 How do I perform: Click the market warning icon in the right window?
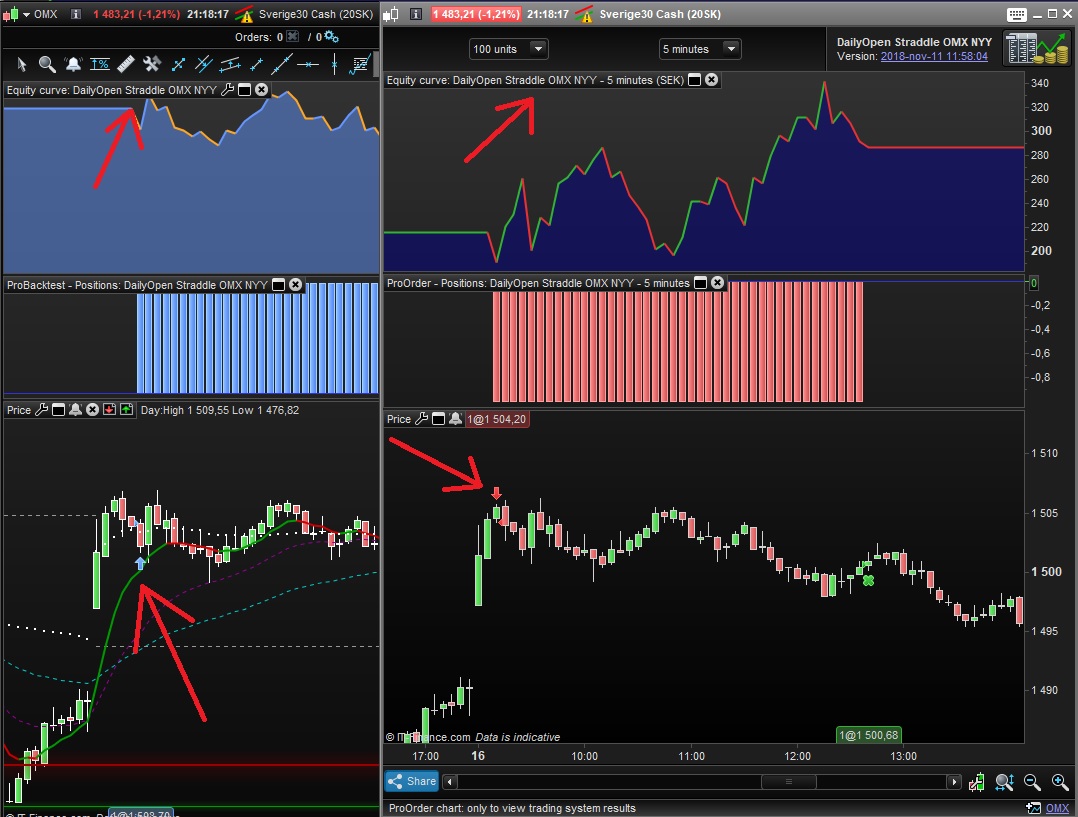pyautogui.click(x=584, y=14)
